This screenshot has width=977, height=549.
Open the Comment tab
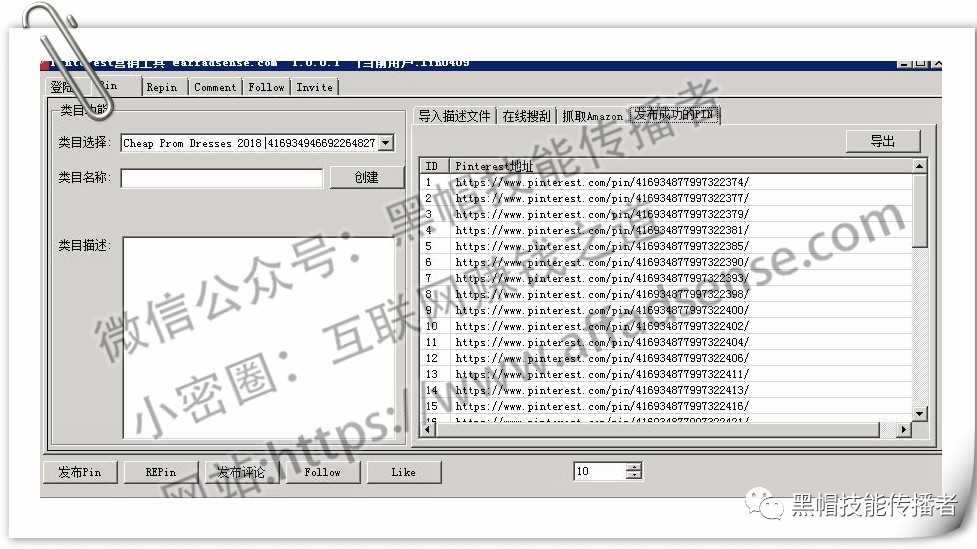click(x=215, y=87)
